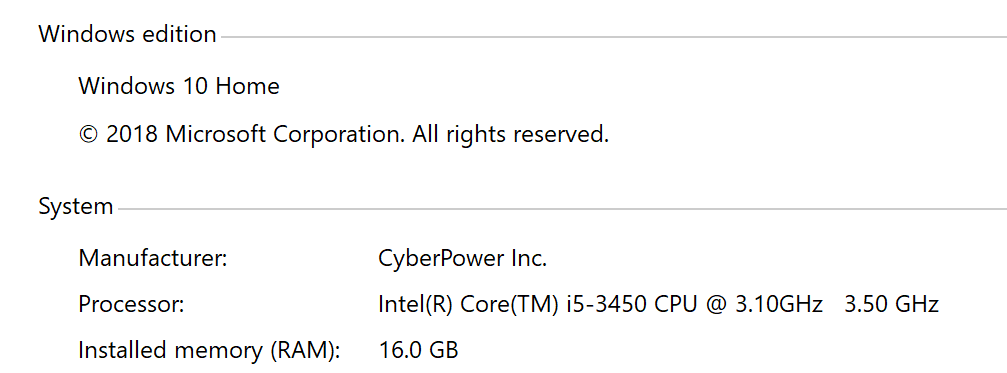Click the Microsoft copyright notice line

(x=344, y=134)
